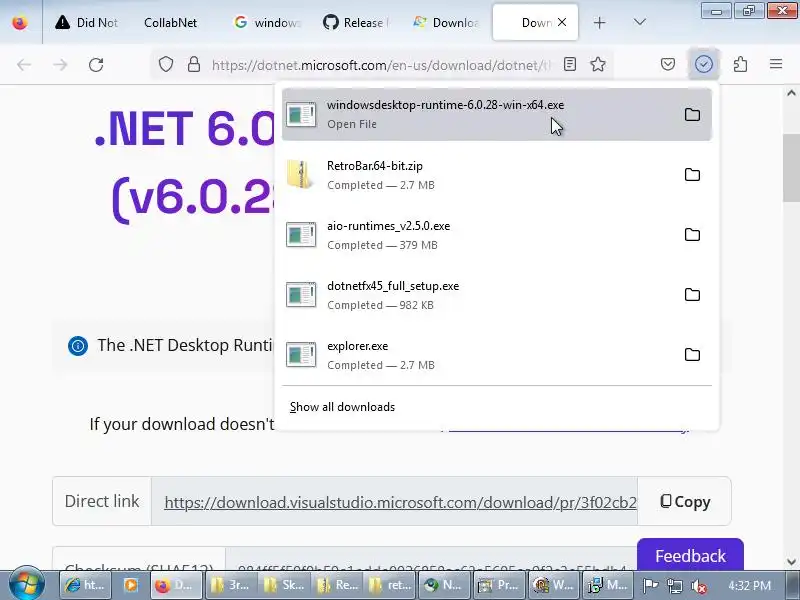Open the 4:32 PM clock

[x=749, y=586]
